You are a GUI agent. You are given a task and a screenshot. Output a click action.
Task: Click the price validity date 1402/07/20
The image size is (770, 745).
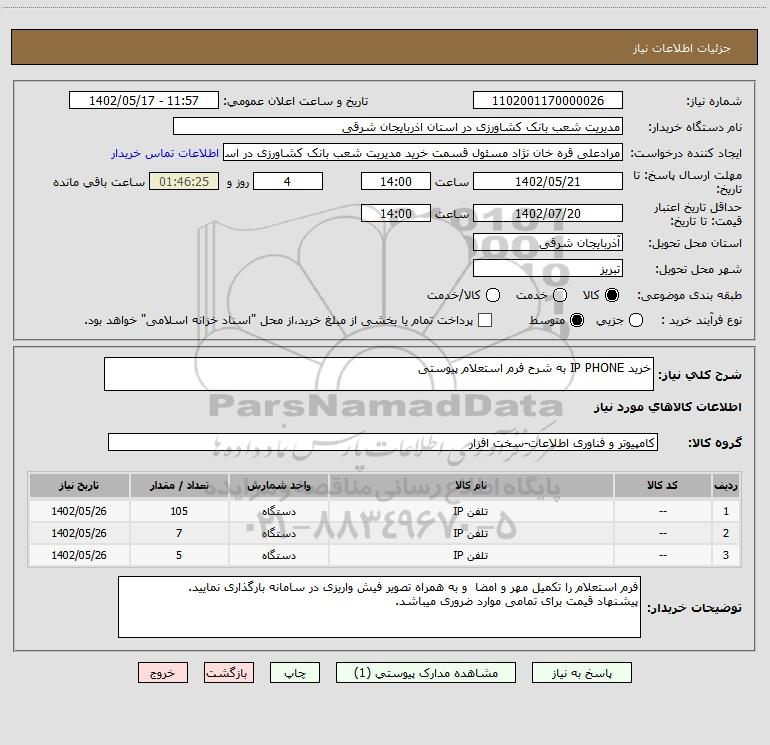[x=548, y=213]
